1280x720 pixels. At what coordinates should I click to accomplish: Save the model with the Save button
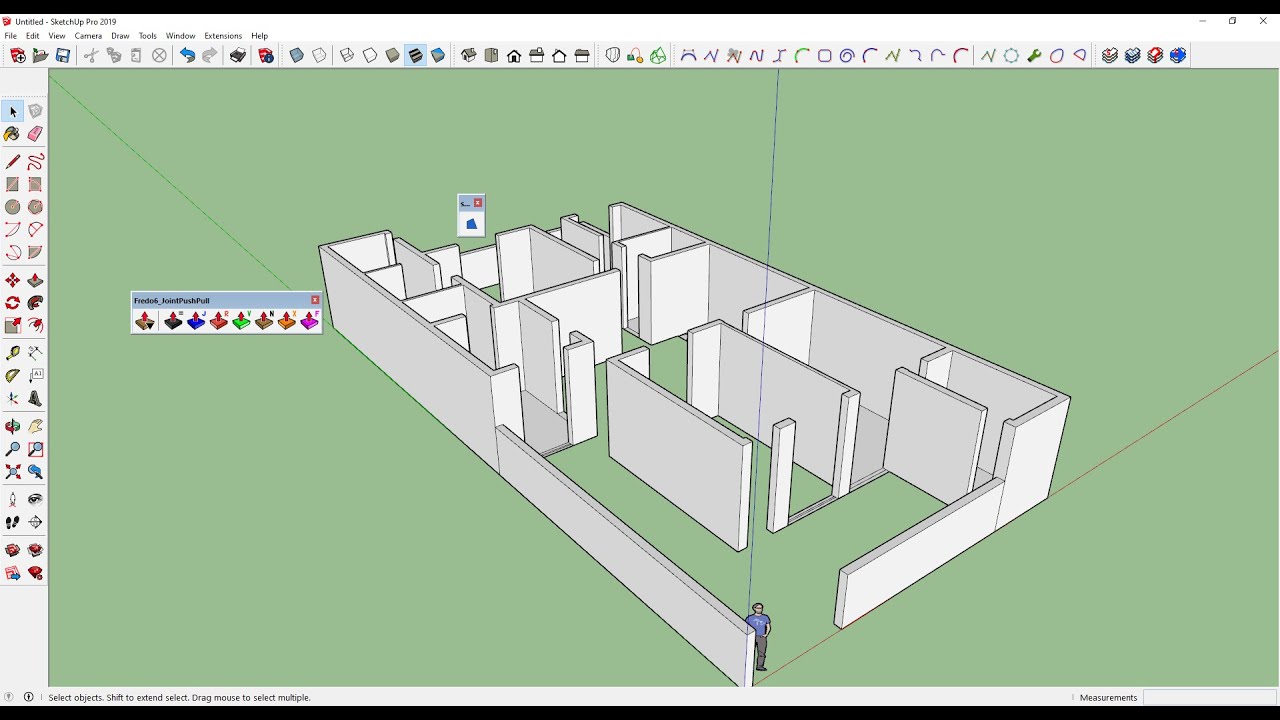coord(63,56)
